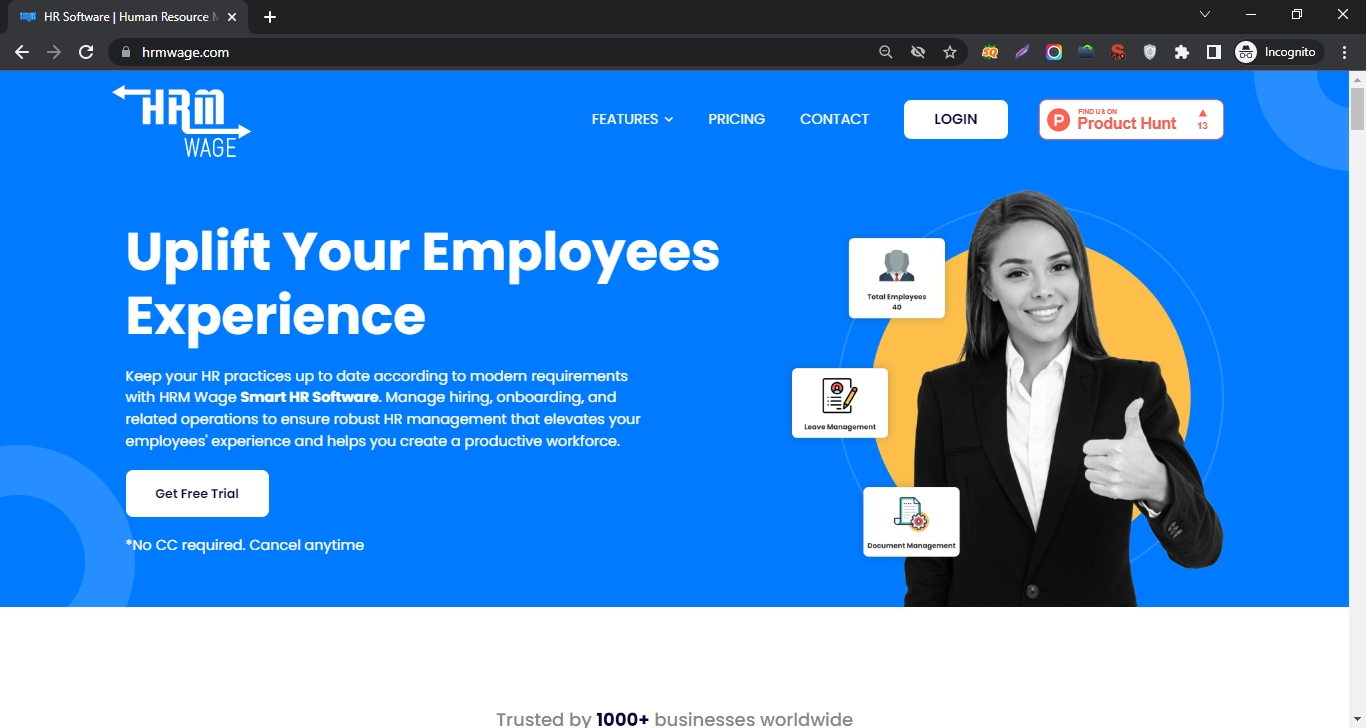The image size is (1366, 728).
Task: Click the 'Uplift Your Employees Experience' heading
Action: (422, 282)
